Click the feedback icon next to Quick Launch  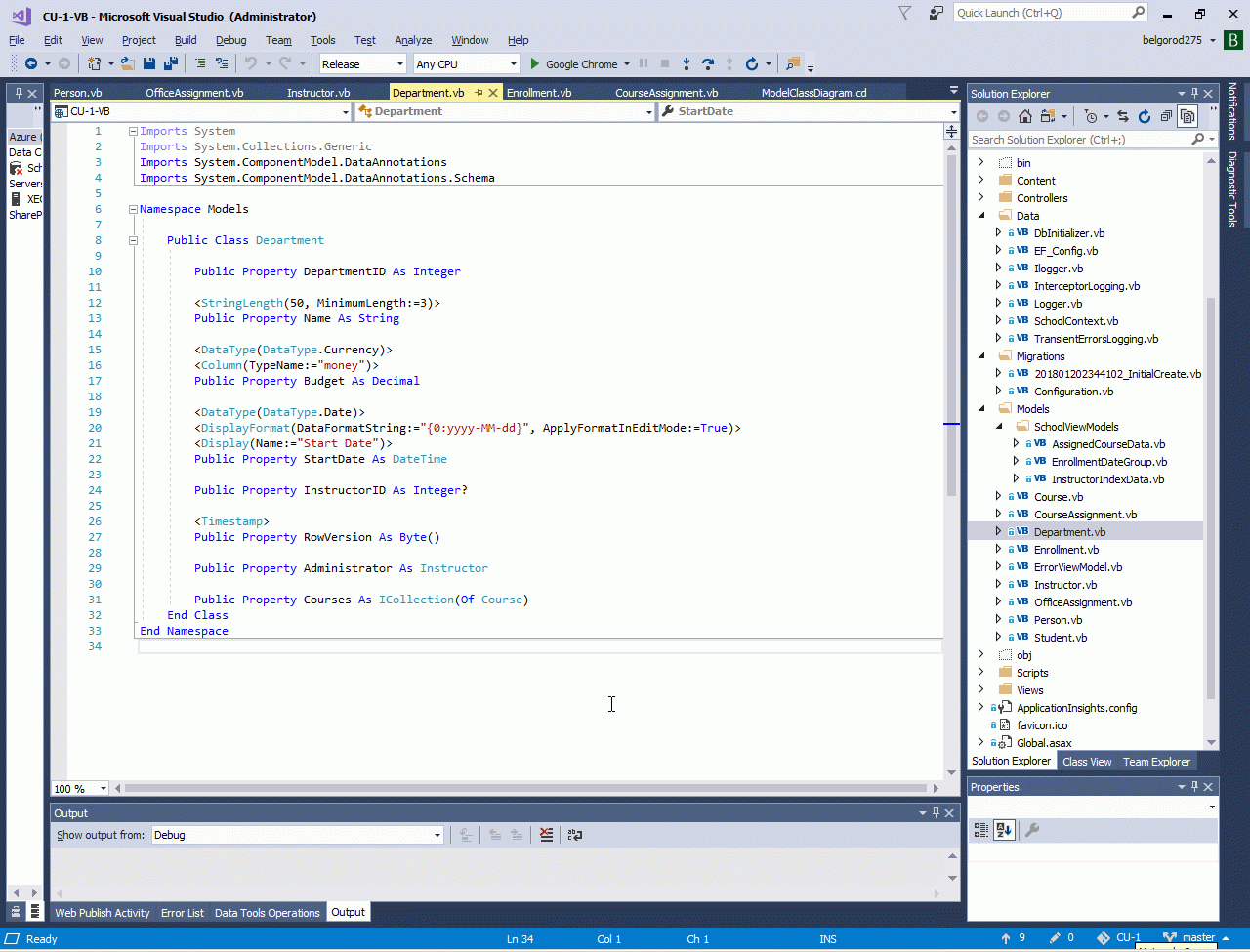click(x=937, y=14)
